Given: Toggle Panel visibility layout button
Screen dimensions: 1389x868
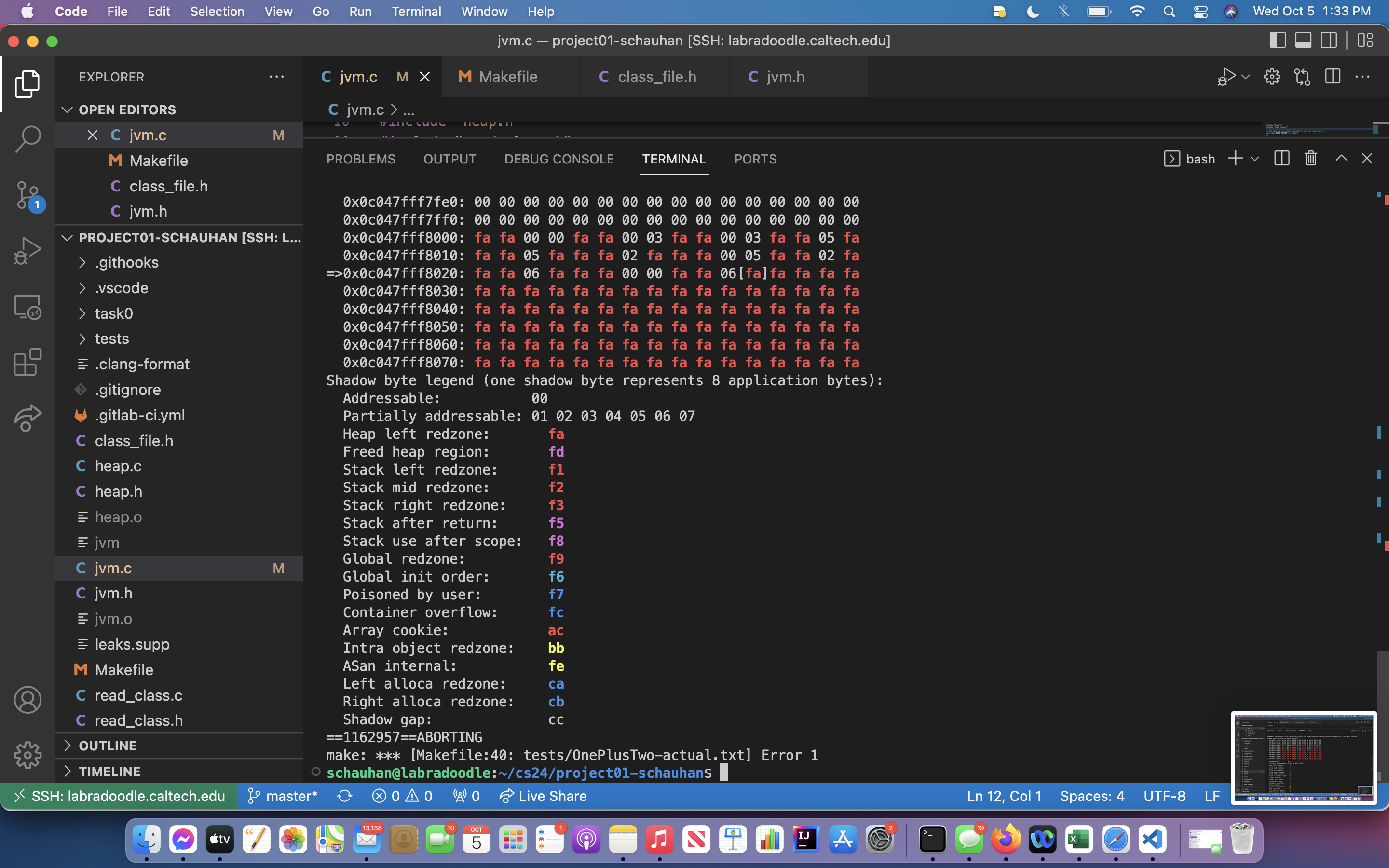Looking at the screenshot, I should click(x=1303, y=40).
